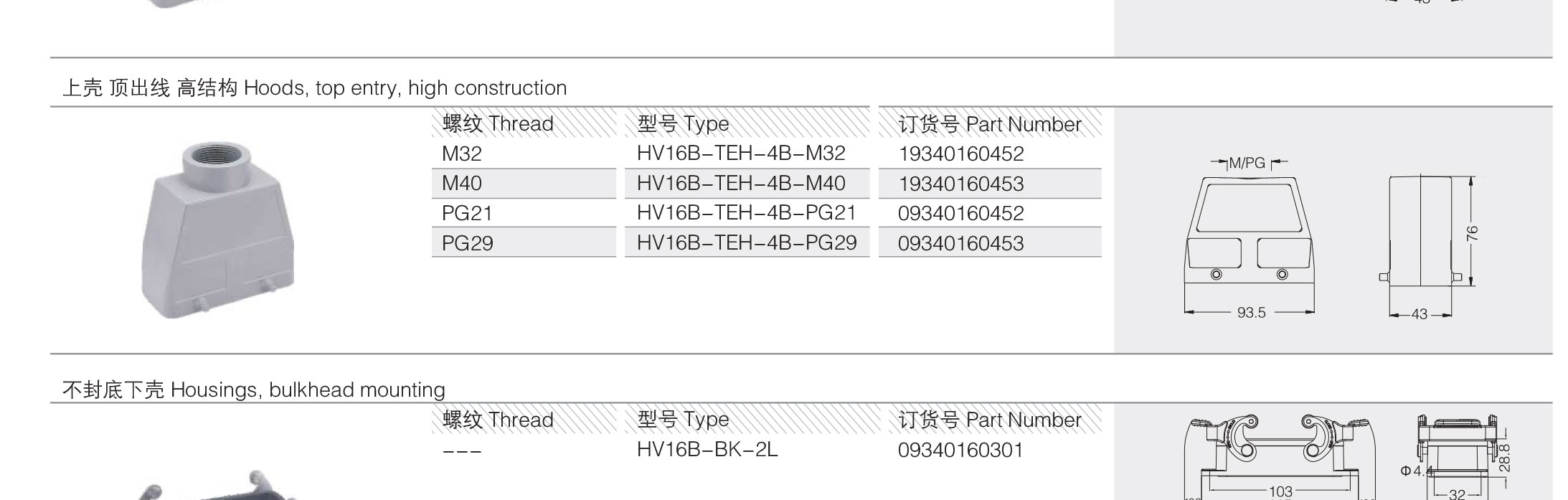This screenshot has height=500, width=1568.
Task: Click type HV16B-TEH-4B-M40
Action: [741, 183]
